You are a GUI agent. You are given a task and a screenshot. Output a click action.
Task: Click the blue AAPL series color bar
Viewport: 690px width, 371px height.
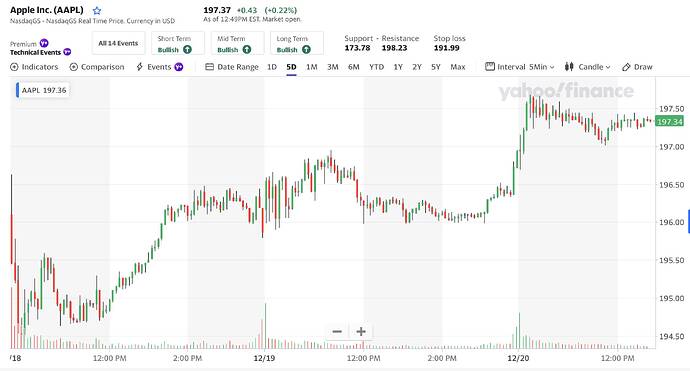pos(17,90)
